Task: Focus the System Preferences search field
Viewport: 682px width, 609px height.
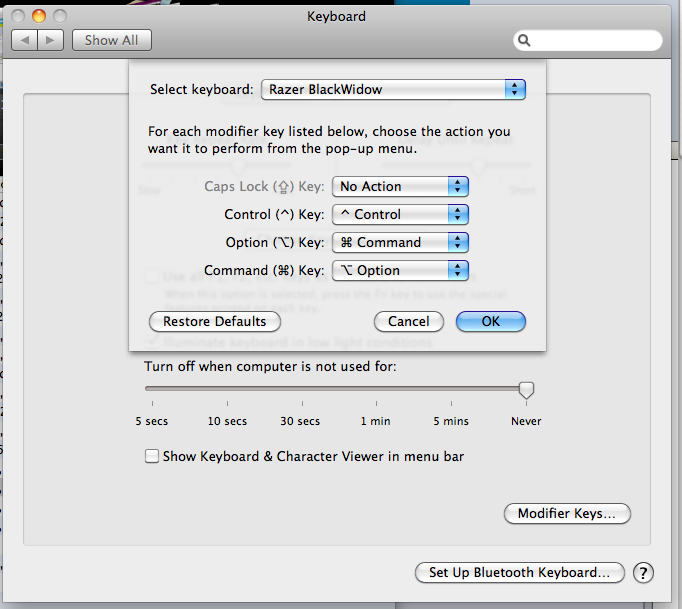Action: point(588,40)
